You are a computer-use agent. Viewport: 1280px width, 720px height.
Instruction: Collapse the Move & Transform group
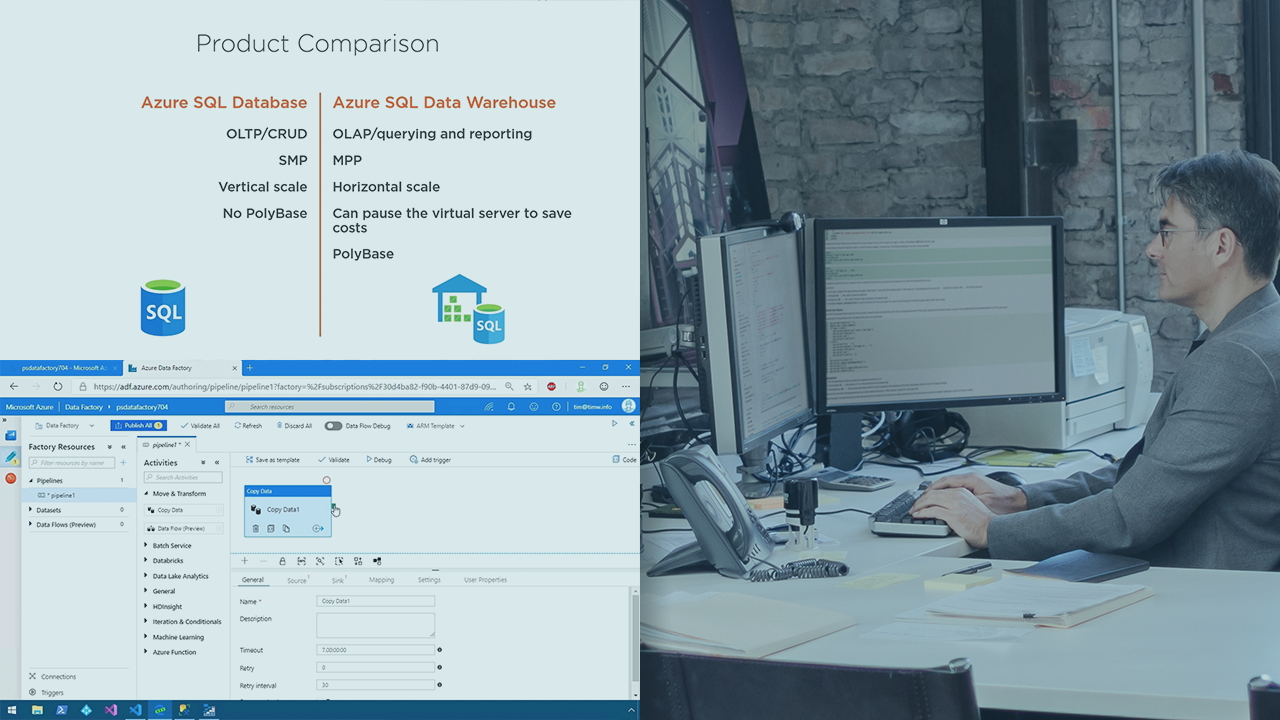pyautogui.click(x=147, y=494)
